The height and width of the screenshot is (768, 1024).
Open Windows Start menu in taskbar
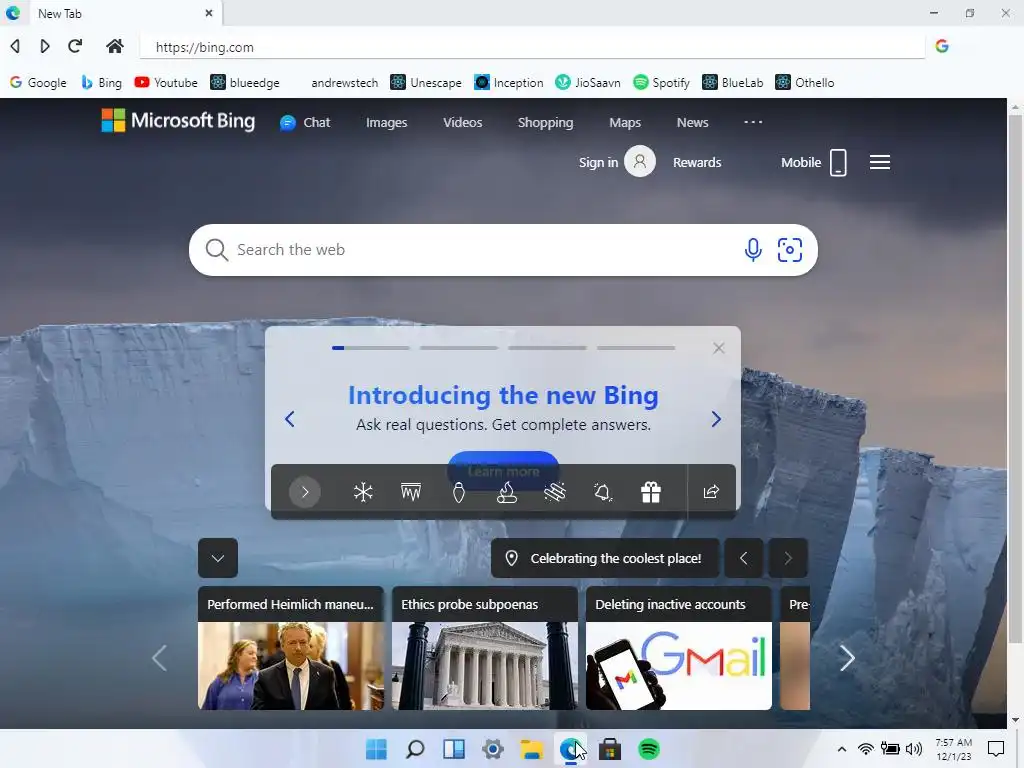376,750
